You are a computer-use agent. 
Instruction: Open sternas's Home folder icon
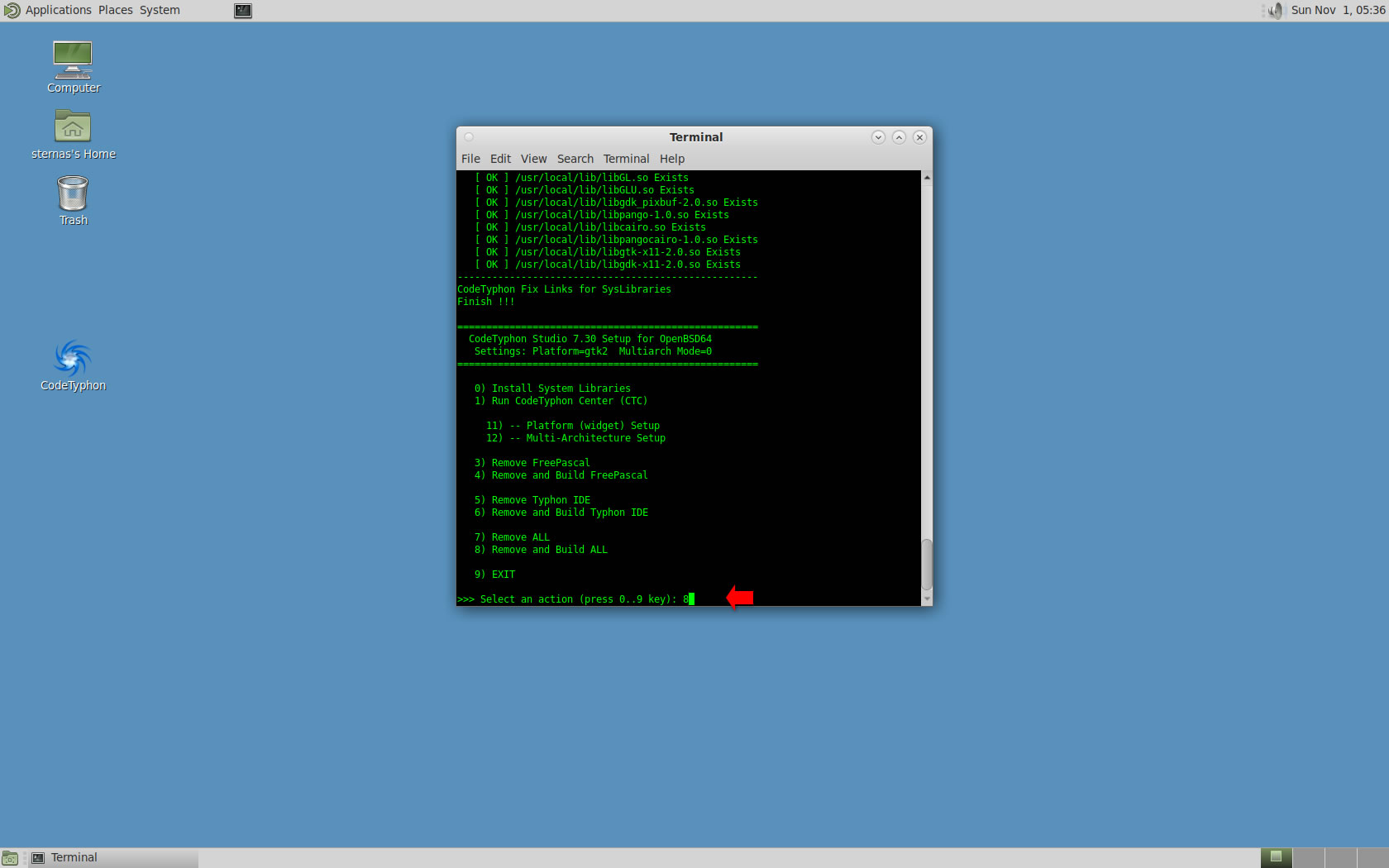pos(73,134)
